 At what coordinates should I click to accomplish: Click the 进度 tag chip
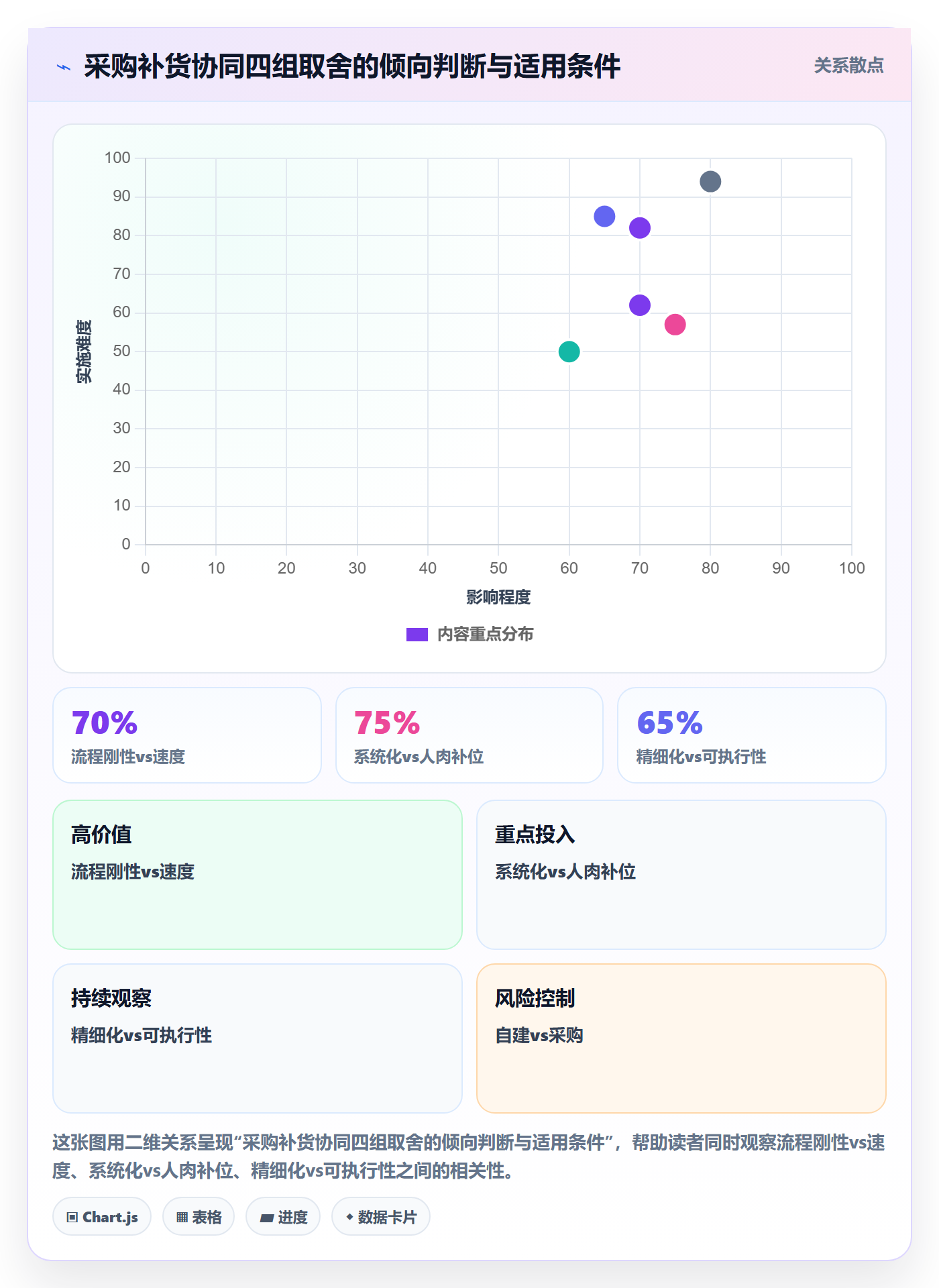[283, 1217]
